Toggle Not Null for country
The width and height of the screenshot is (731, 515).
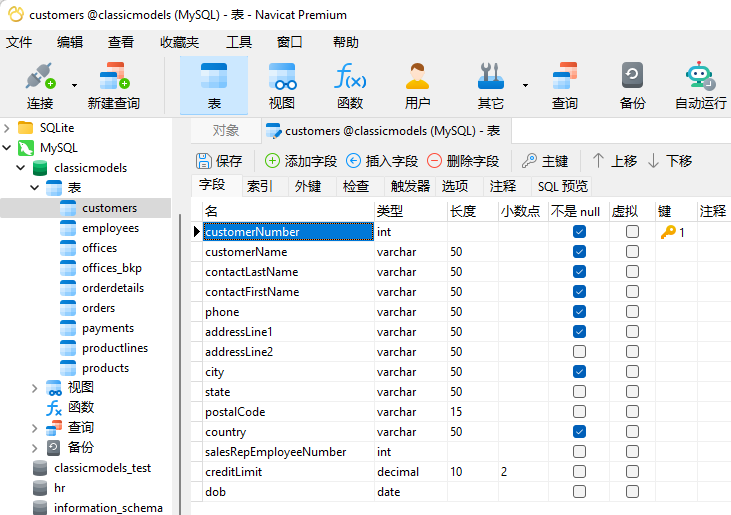click(579, 432)
